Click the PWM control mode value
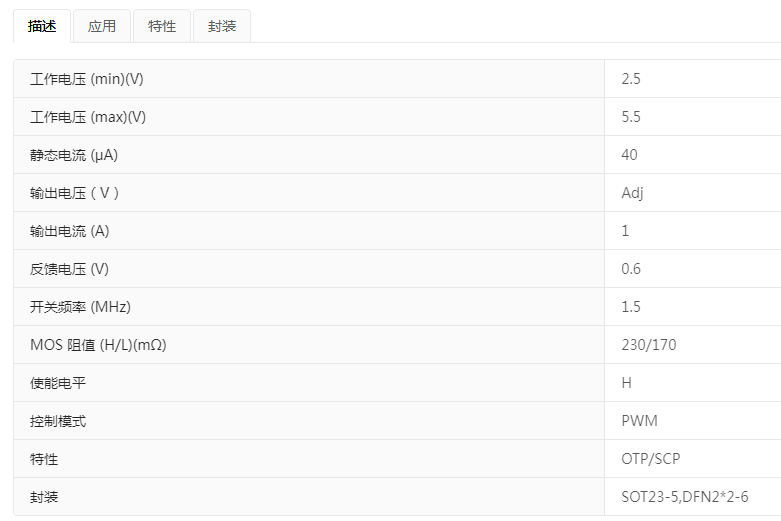 [640, 421]
